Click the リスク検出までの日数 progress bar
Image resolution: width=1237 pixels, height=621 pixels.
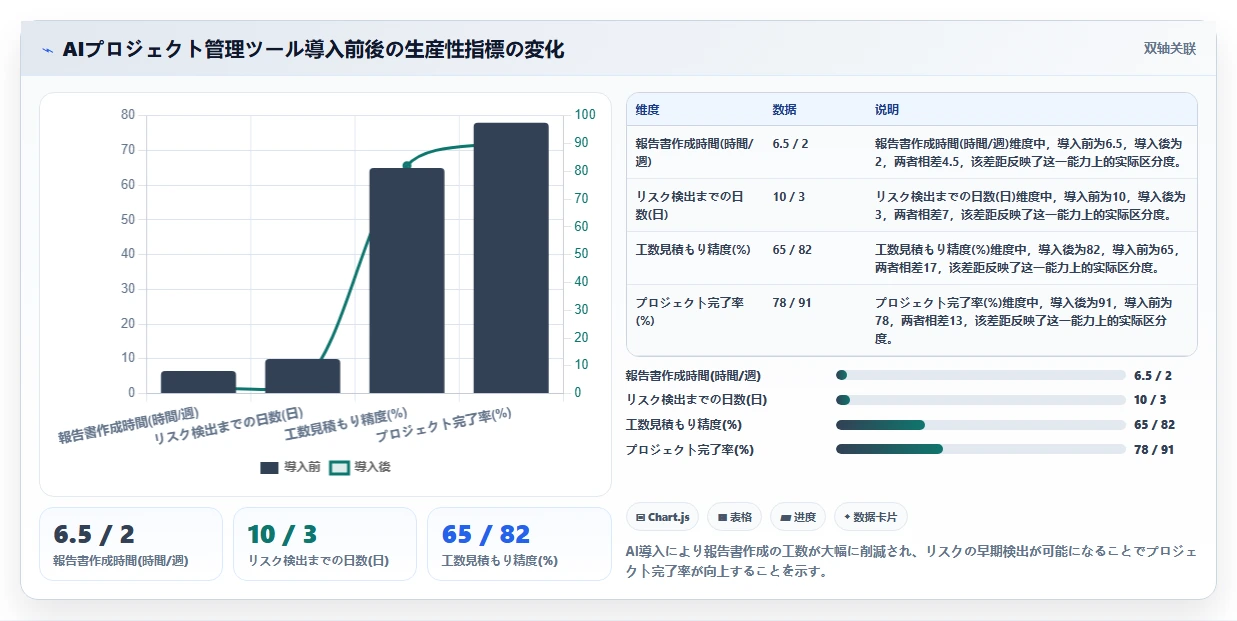pos(981,400)
